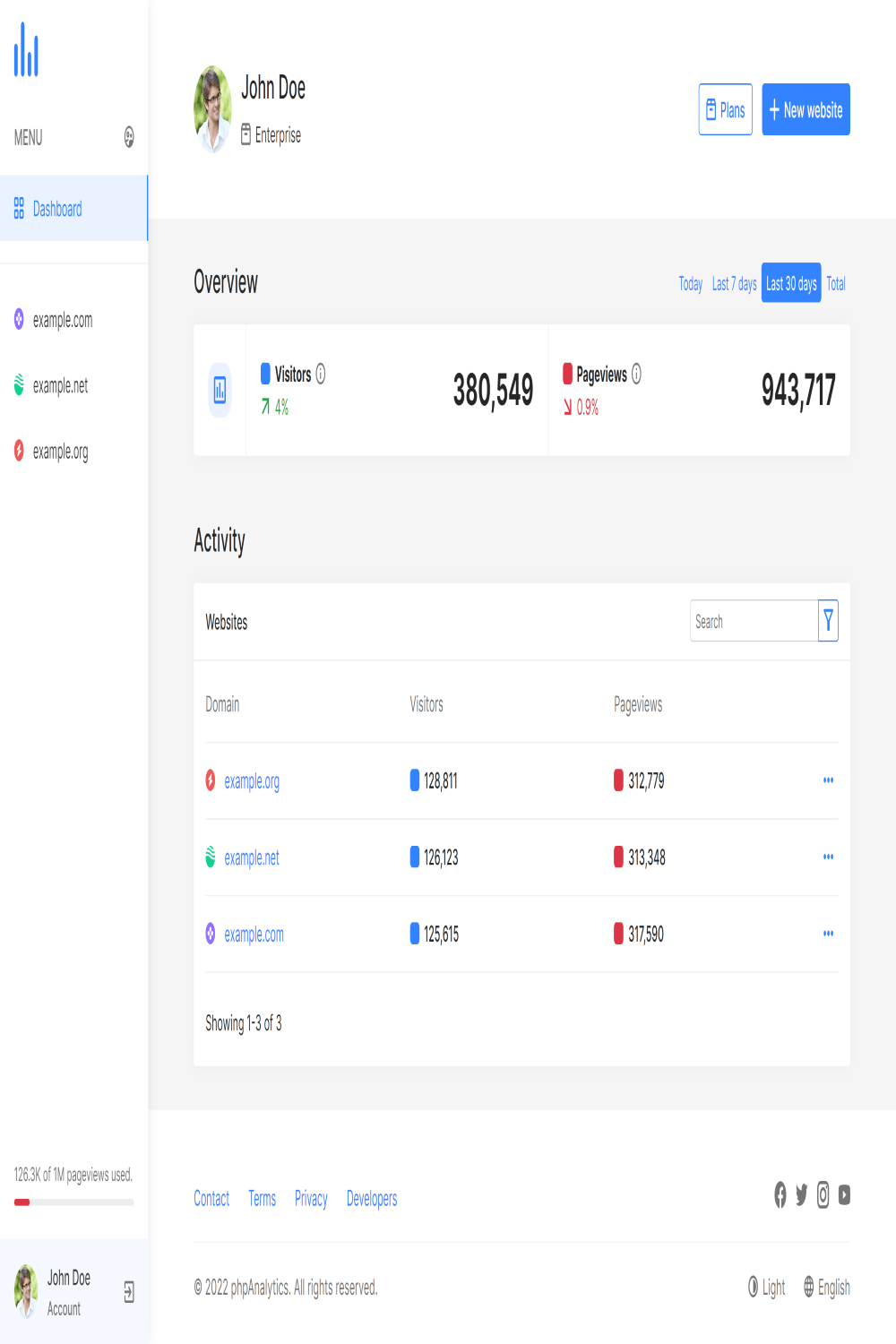Open example.com in the sidebar
The width and height of the screenshot is (896, 1344).
pyautogui.click(x=73, y=320)
